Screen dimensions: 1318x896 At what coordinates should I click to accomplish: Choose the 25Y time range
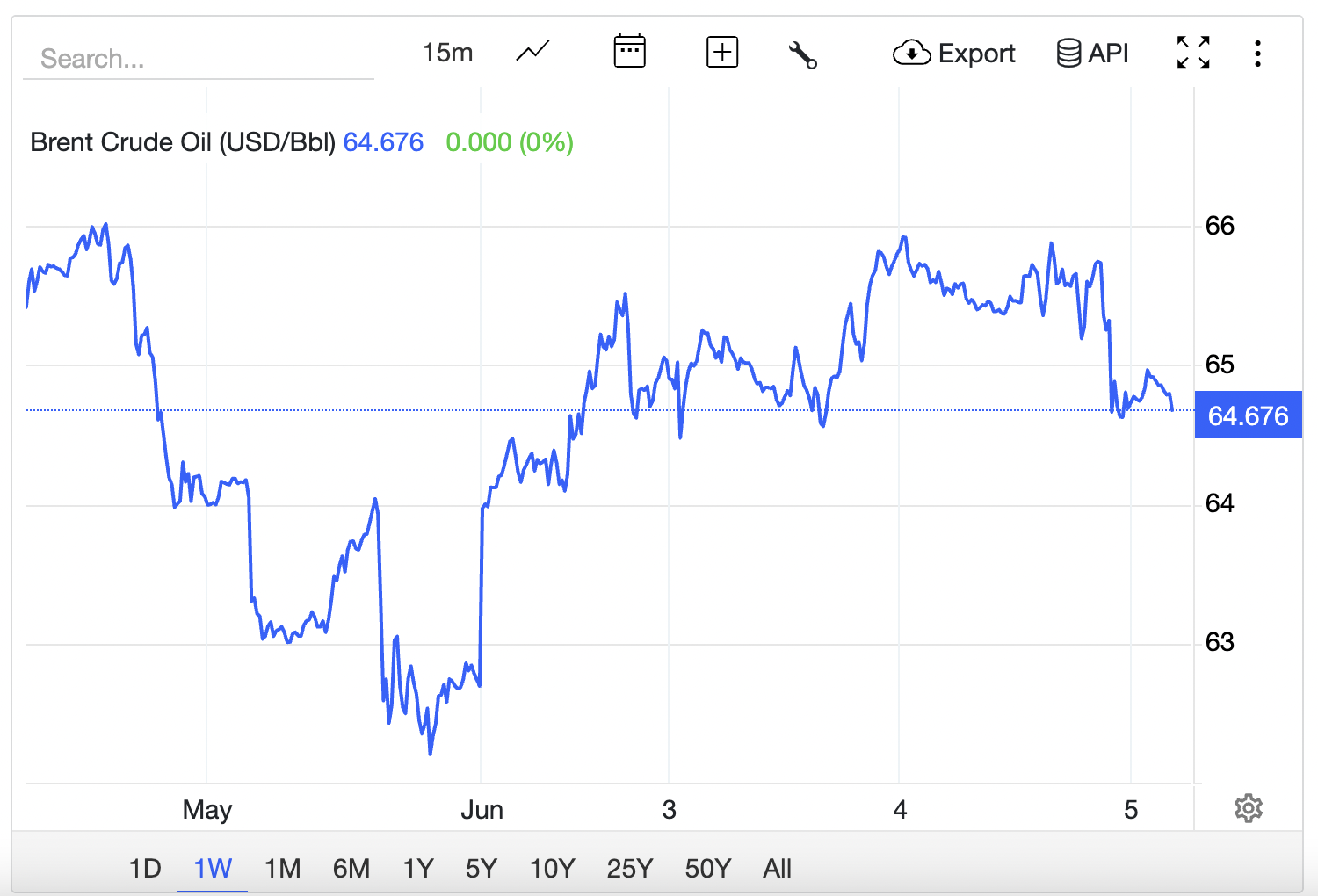point(629,869)
